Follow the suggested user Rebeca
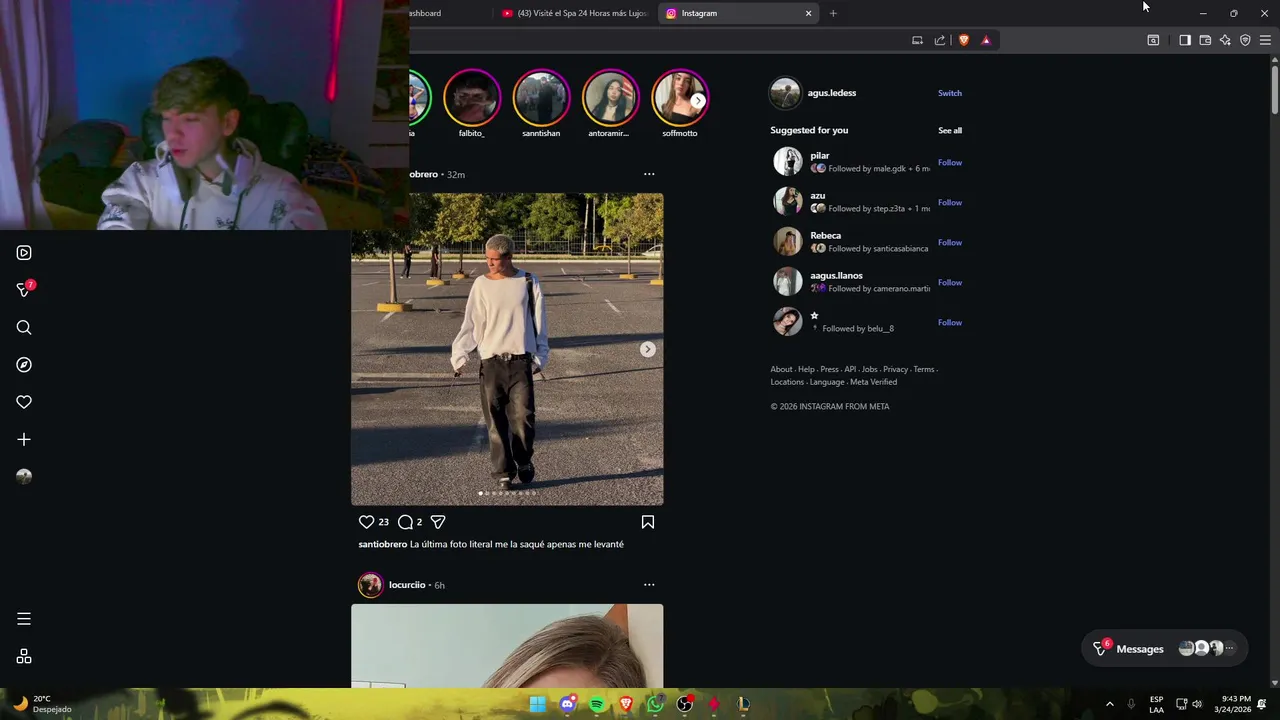1280x720 pixels. pos(950,242)
